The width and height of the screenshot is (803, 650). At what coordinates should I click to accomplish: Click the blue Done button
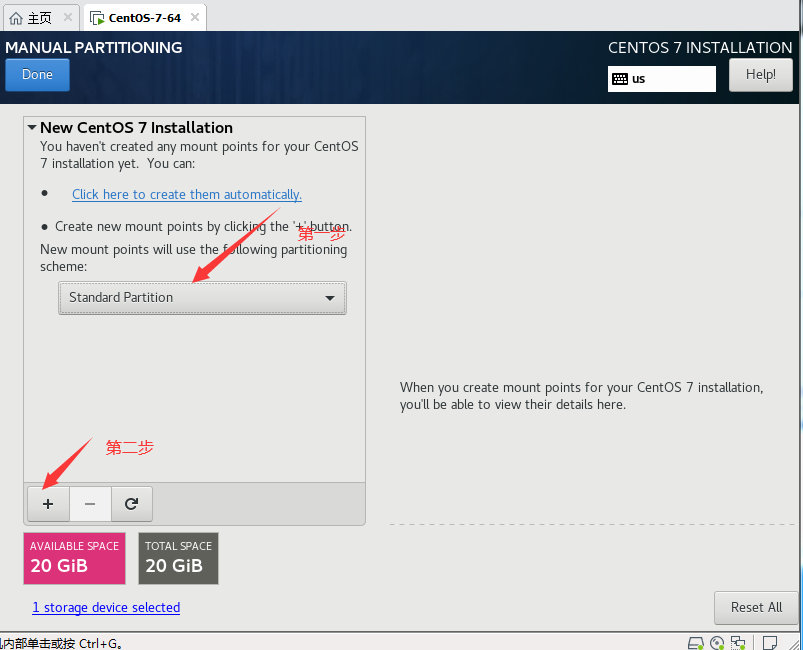tap(37, 75)
